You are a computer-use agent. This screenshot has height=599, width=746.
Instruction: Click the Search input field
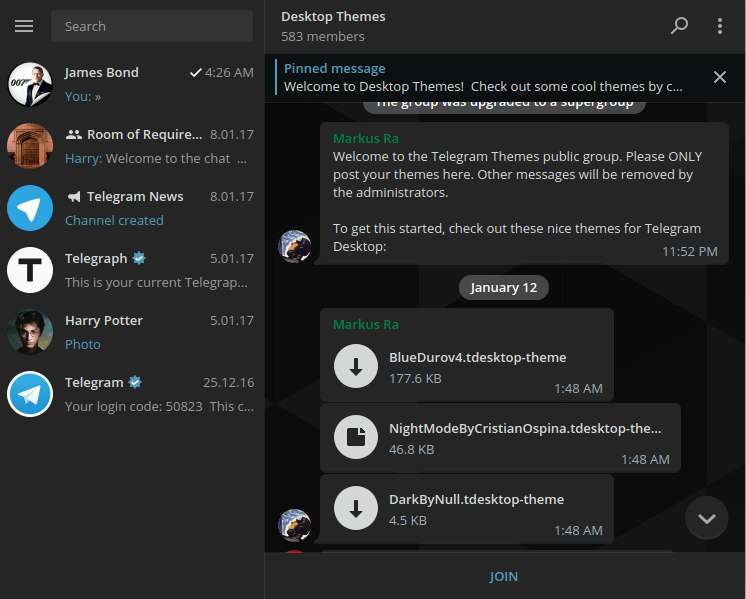pos(152,26)
